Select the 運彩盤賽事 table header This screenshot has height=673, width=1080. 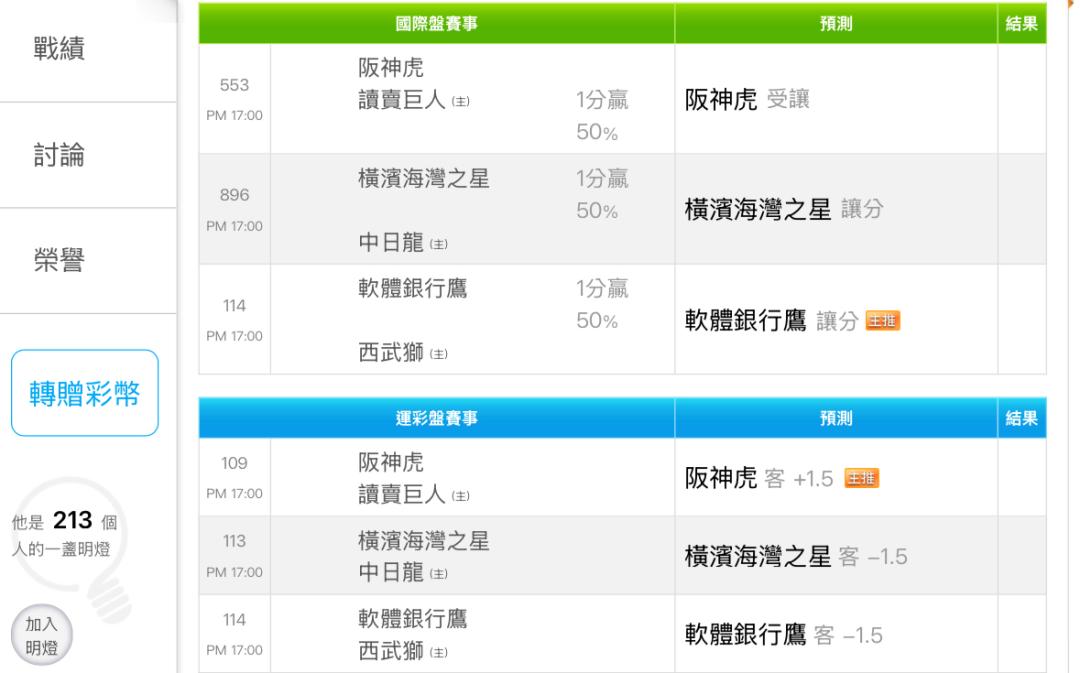point(437,418)
